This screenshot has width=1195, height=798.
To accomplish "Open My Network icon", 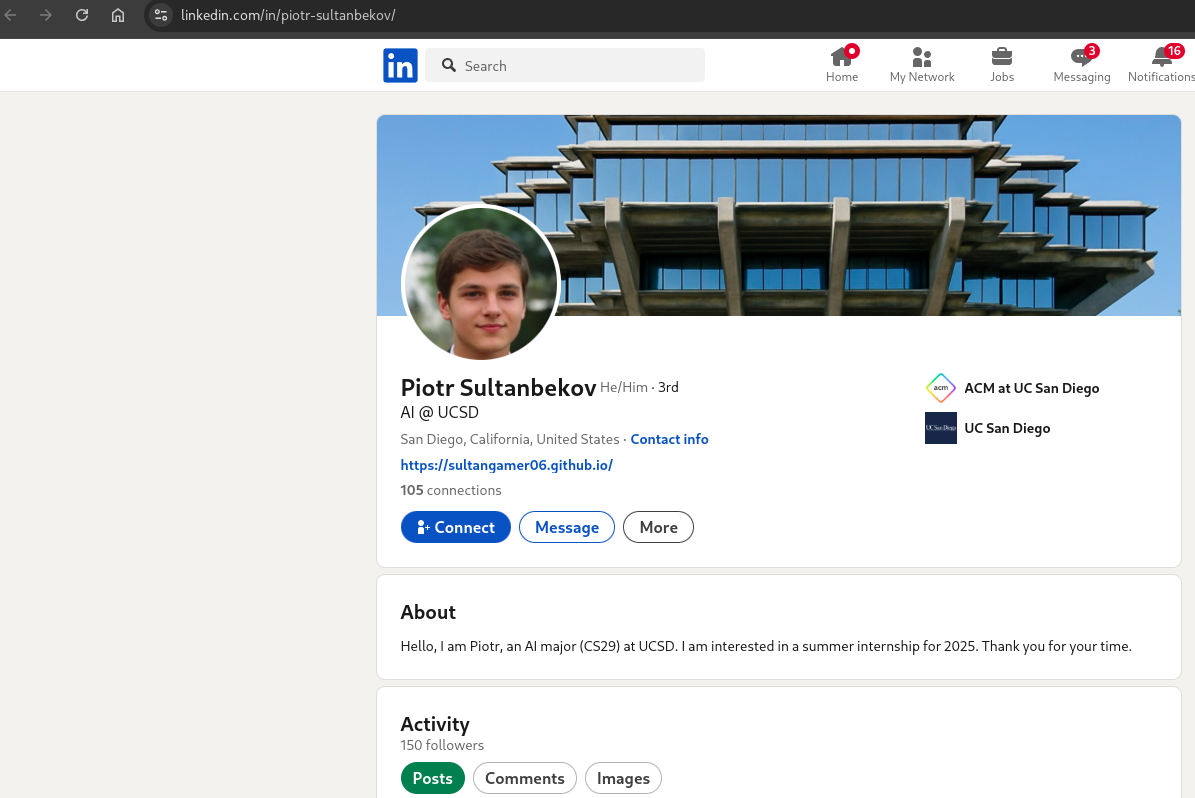I will (922, 58).
